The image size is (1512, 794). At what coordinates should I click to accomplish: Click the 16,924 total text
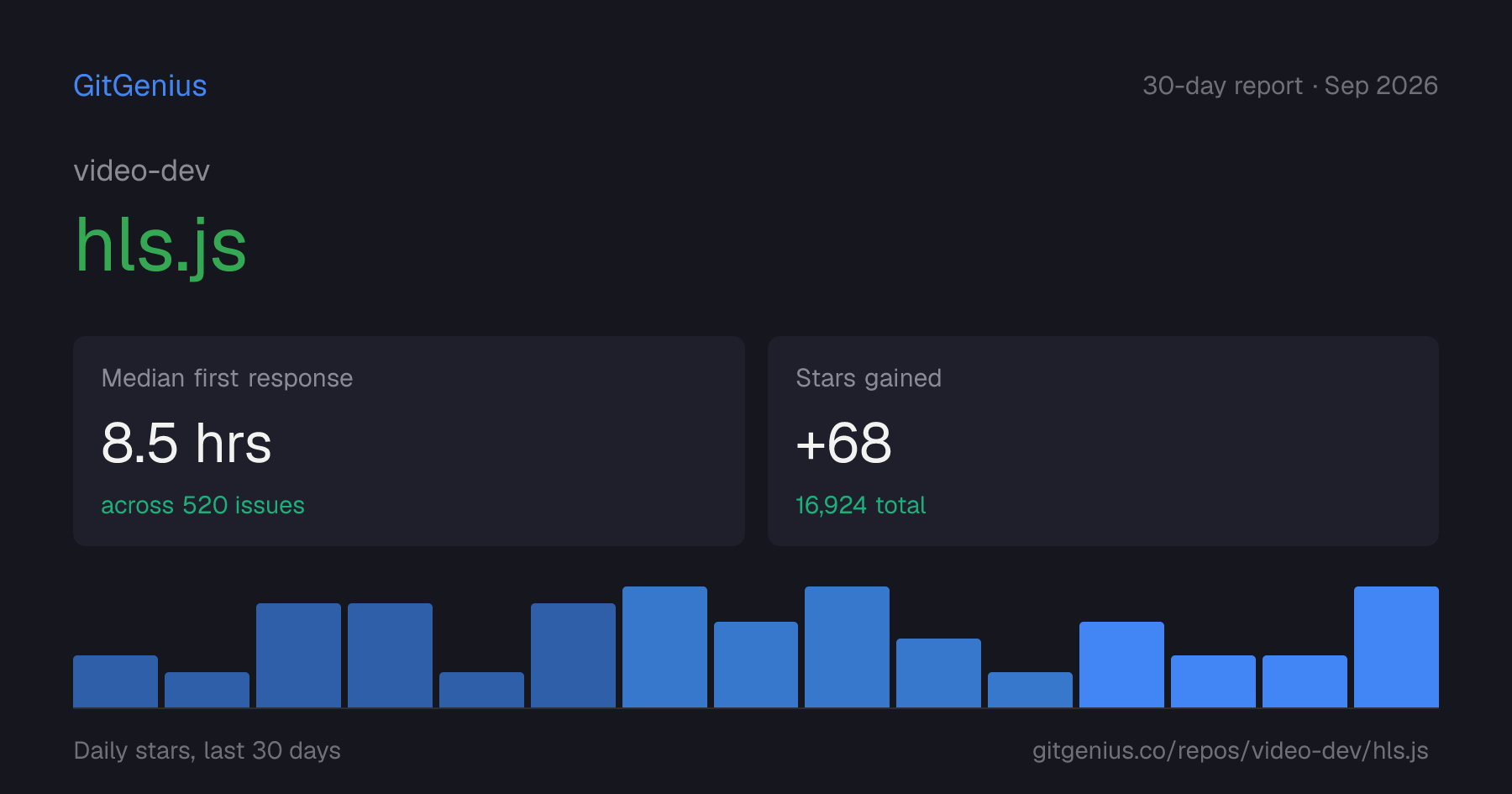click(x=860, y=505)
